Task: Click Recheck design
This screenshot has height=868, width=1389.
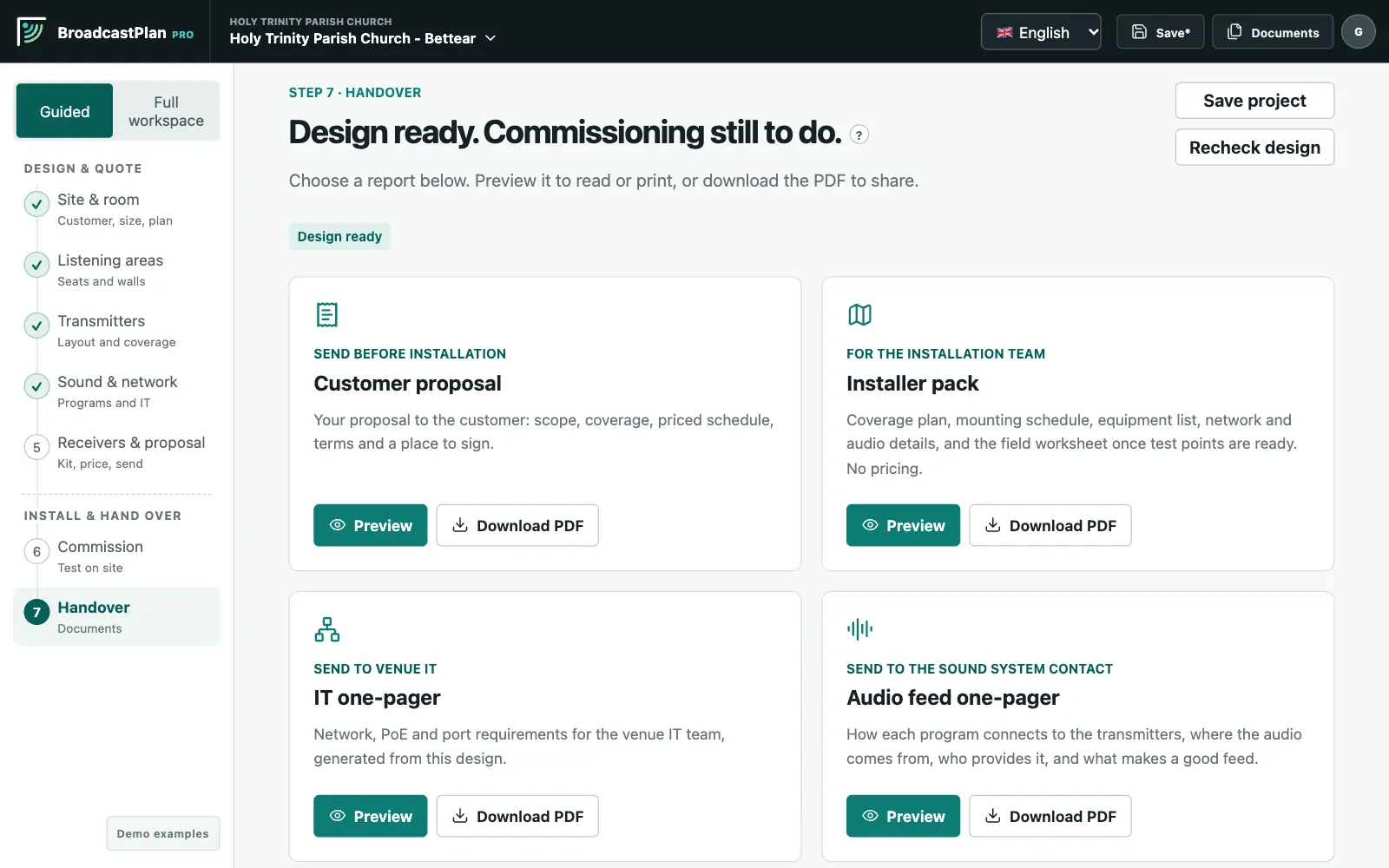Action: pyautogui.click(x=1254, y=148)
